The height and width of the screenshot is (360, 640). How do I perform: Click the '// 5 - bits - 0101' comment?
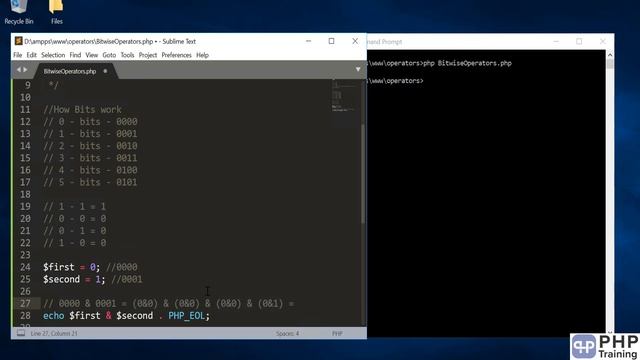tap(90, 182)
